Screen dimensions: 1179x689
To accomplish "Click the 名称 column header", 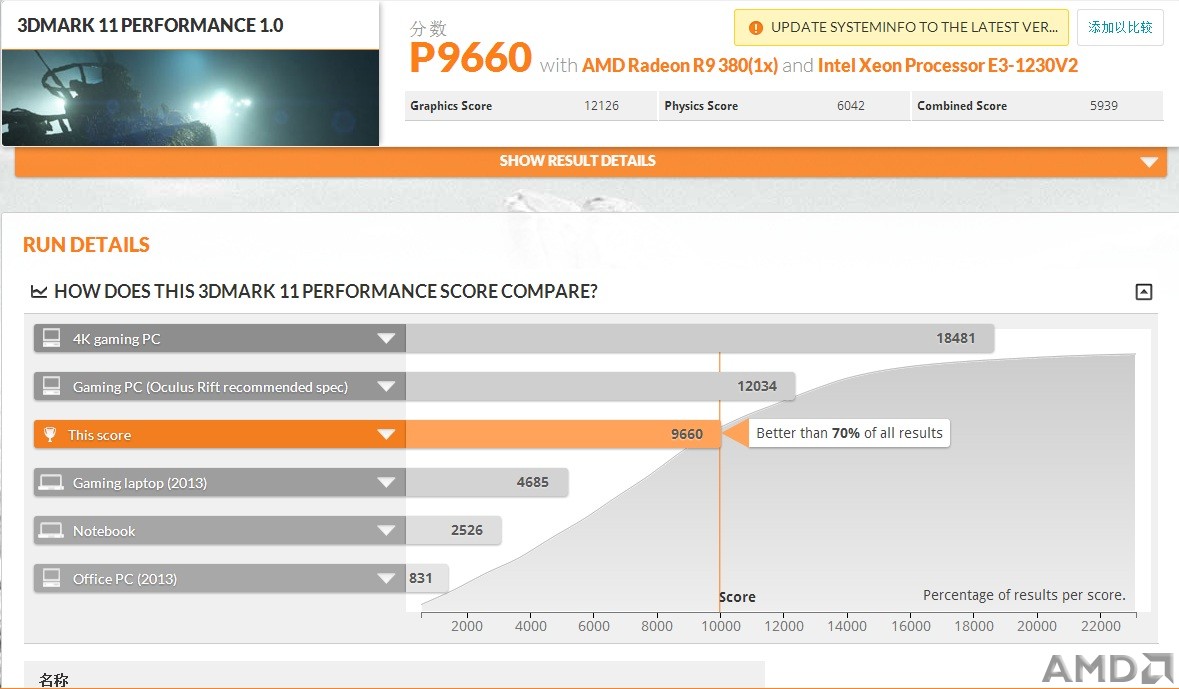I will click(54, 680).
